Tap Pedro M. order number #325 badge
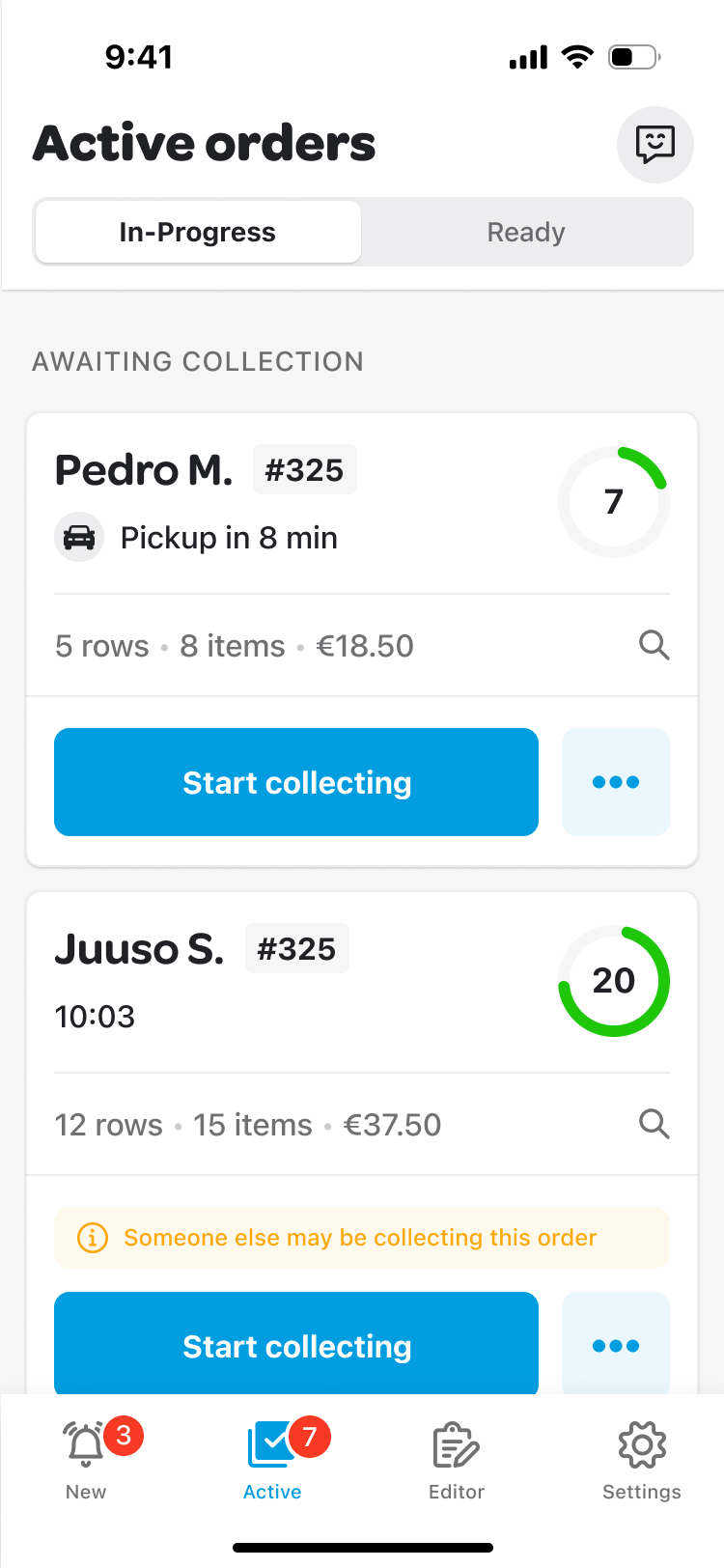The width and height of the screenshot is (724, 1568). pyautogui.click(x=304, y=470)
